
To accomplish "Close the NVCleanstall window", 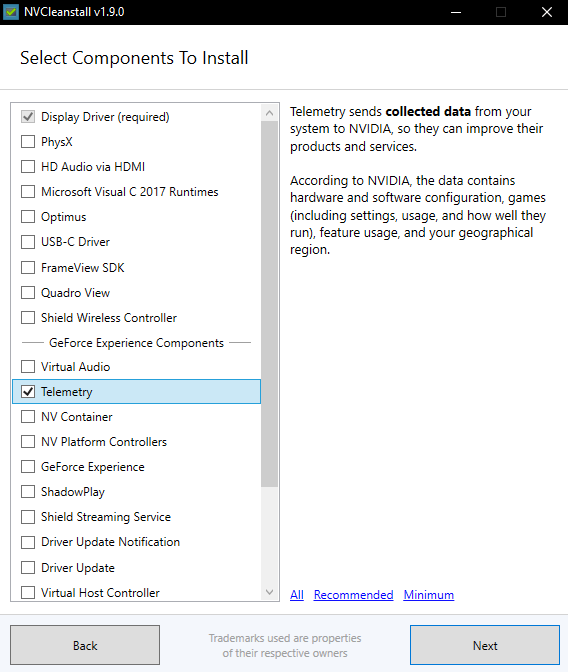I will [x=547, y=12].
